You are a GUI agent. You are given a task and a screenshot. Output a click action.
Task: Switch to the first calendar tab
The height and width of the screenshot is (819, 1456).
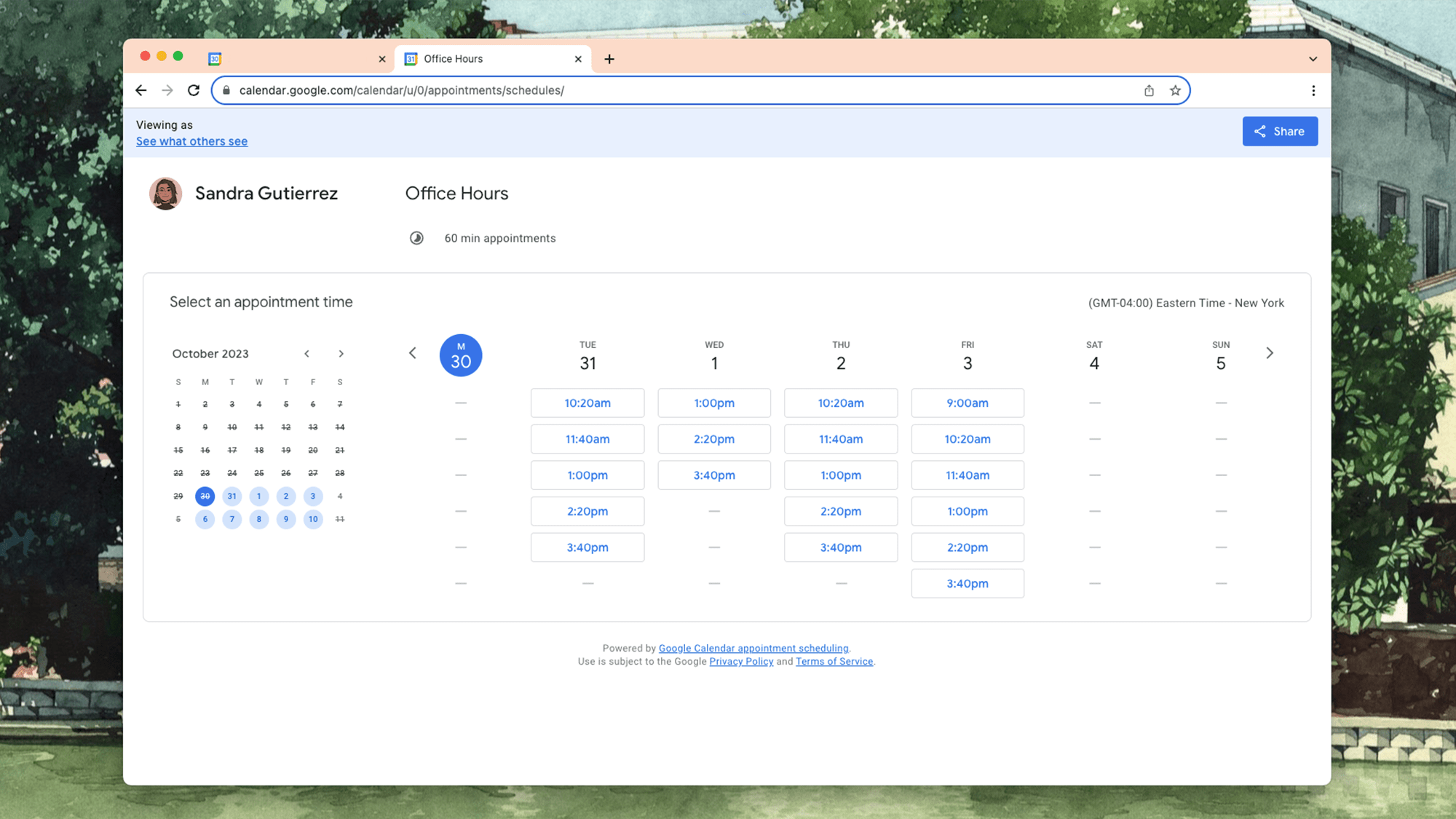click(x=291, y=59)
